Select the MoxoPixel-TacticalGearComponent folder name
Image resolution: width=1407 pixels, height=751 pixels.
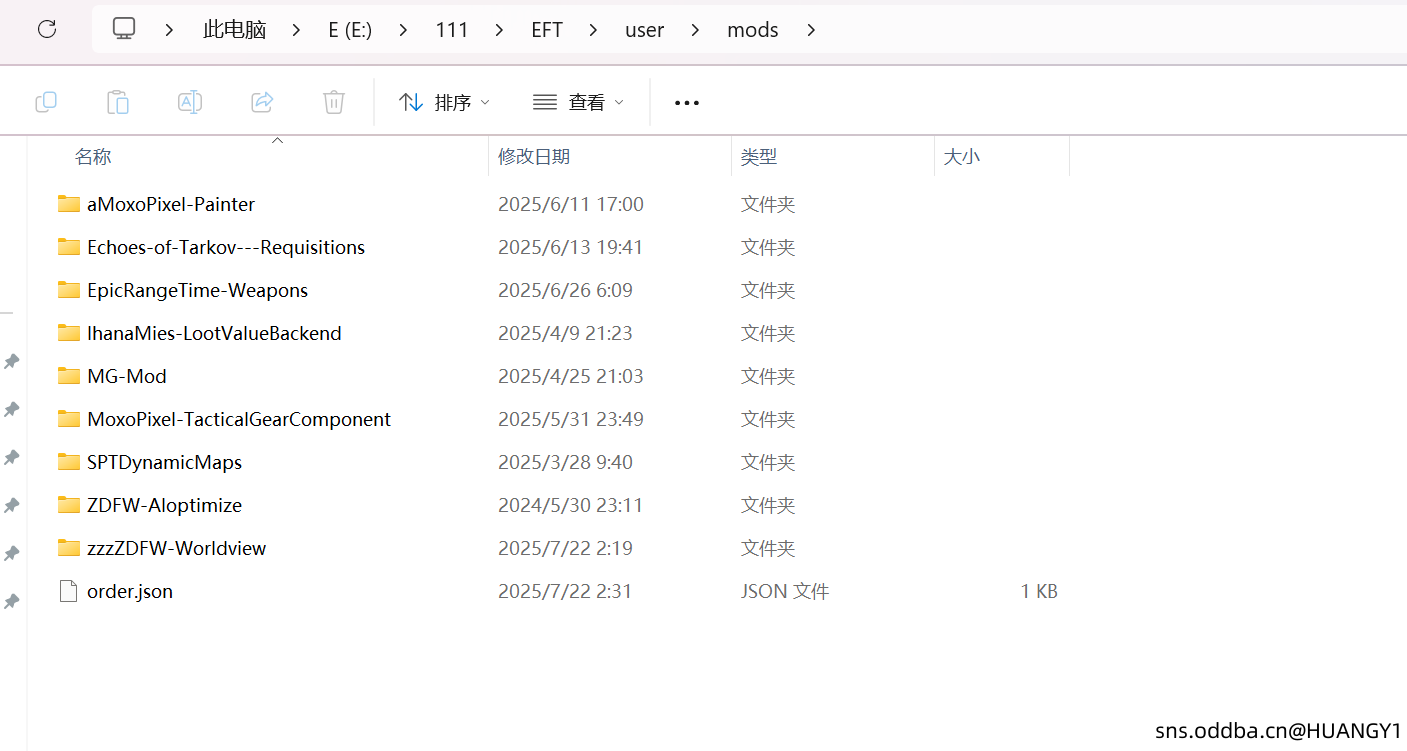tap(239, 419)
